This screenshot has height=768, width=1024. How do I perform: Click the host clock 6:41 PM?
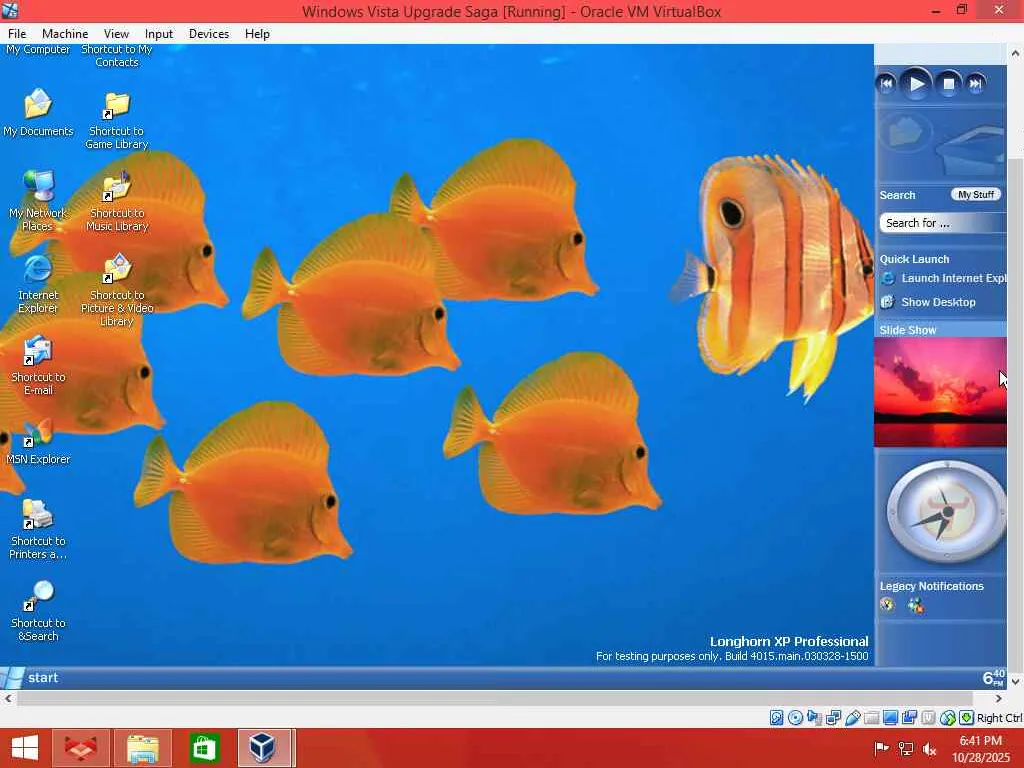coord(980,741)
